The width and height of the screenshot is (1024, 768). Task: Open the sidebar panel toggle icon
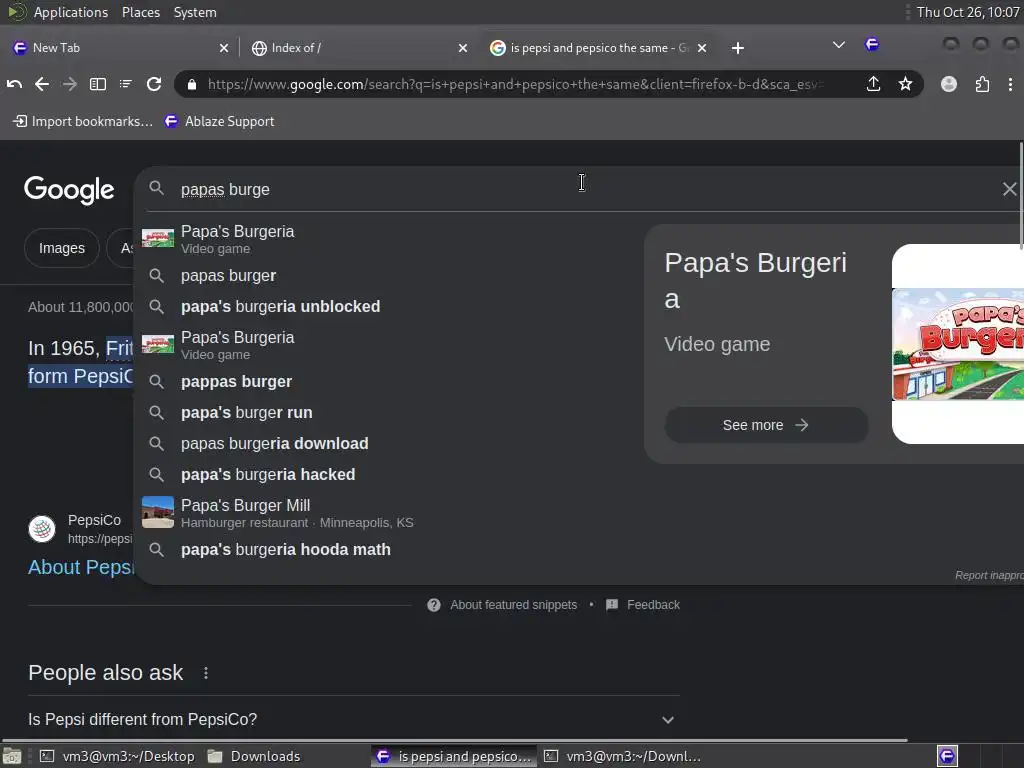tap(98, 84)
